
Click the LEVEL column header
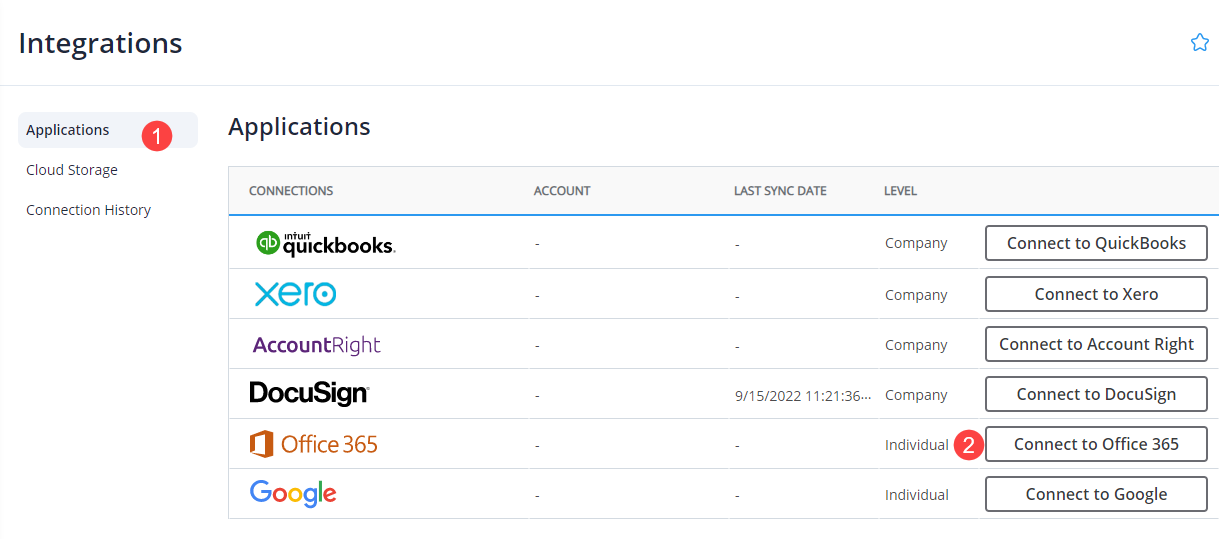pyautogui.click(x=900, y=191)
